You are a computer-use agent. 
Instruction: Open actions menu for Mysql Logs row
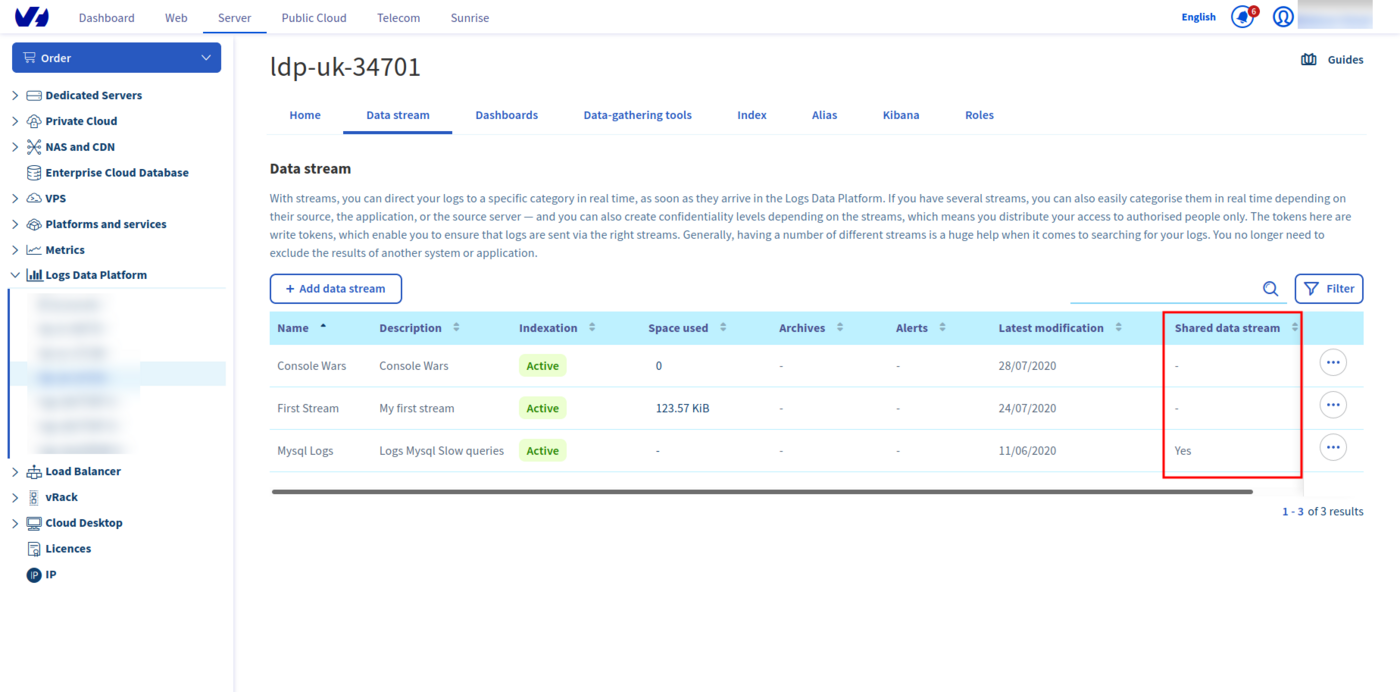tap(1332, 447)
